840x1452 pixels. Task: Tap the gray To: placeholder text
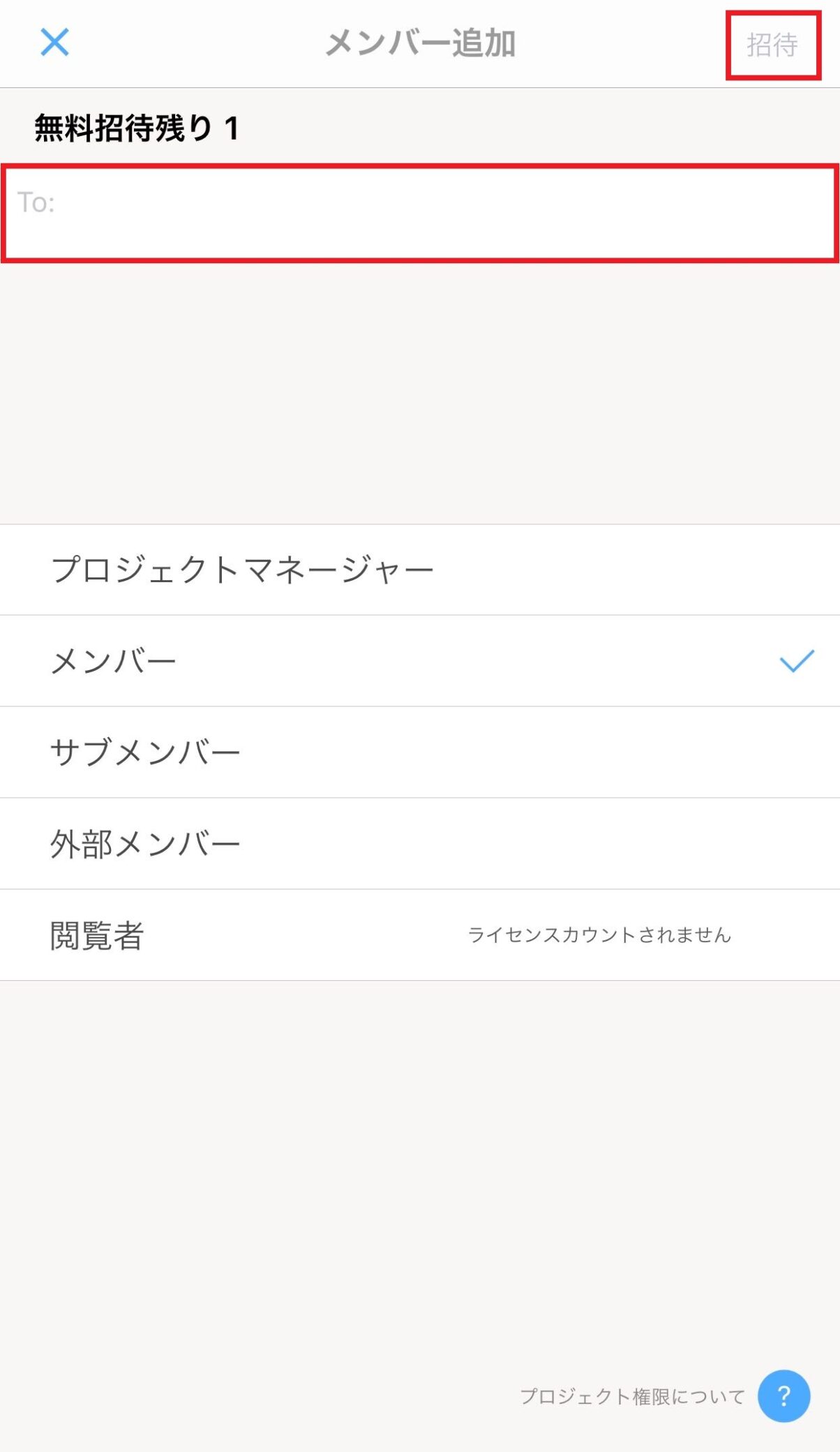36,202
